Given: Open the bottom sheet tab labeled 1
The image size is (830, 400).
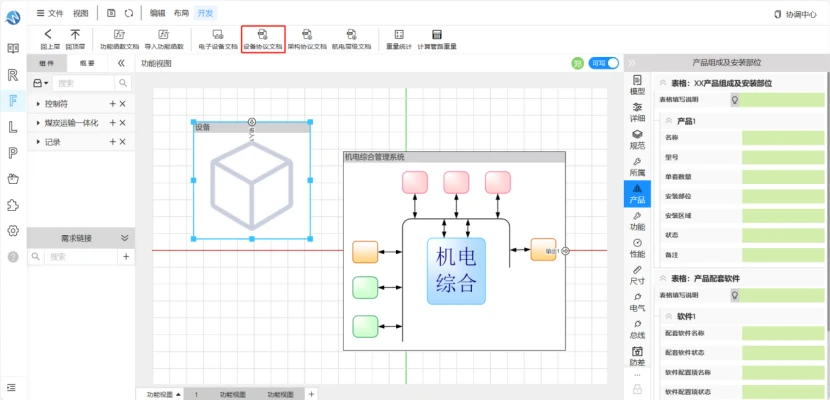Looking at the screenshot, I should click(x=196, y=394).
